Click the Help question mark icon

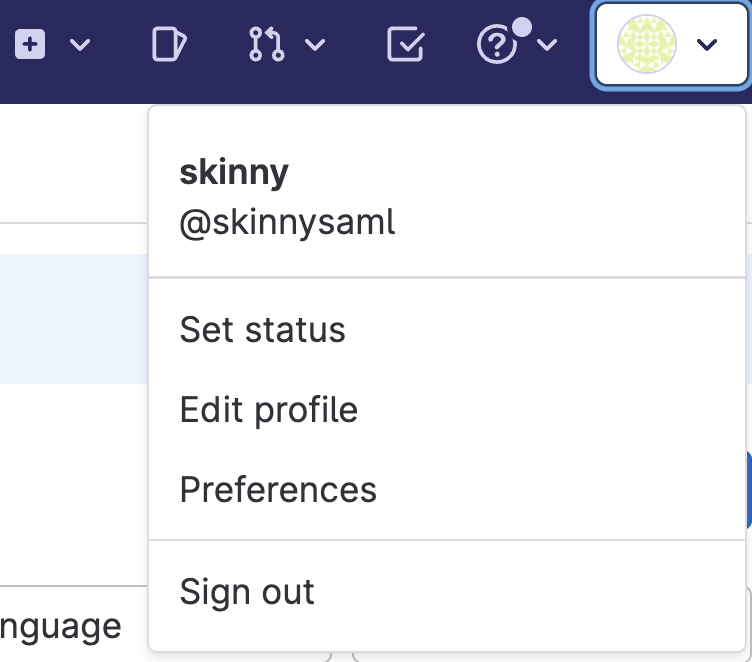pyautogui.click(x=497, y=46)
